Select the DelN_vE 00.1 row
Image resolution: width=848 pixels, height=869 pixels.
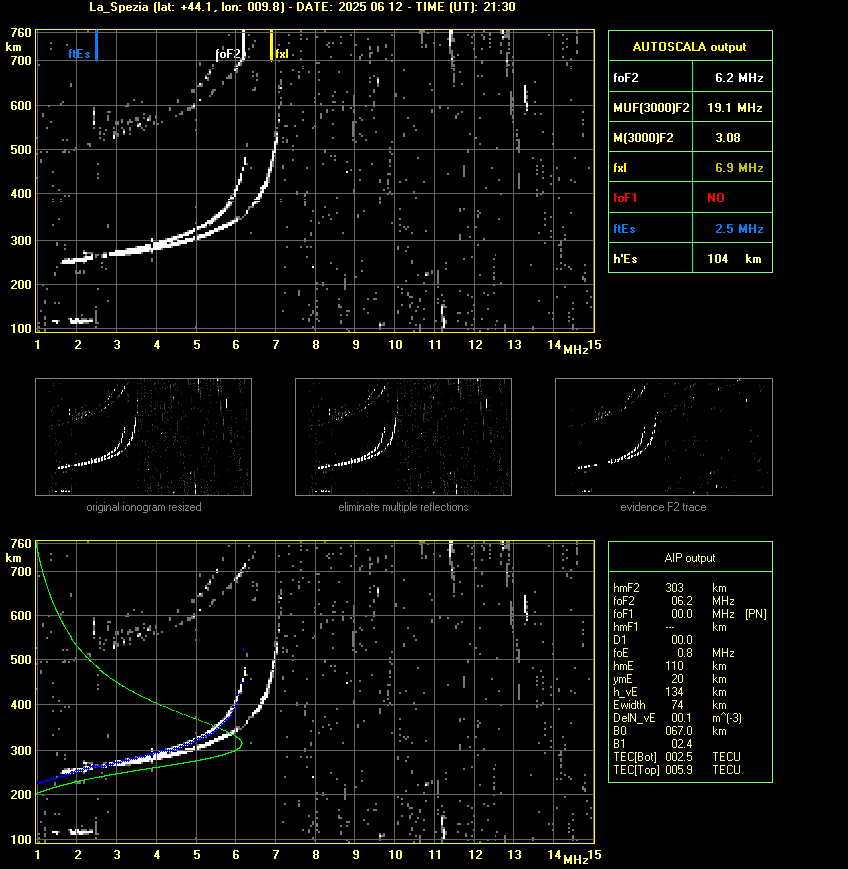pyautogui.click(x=677, y=718)
